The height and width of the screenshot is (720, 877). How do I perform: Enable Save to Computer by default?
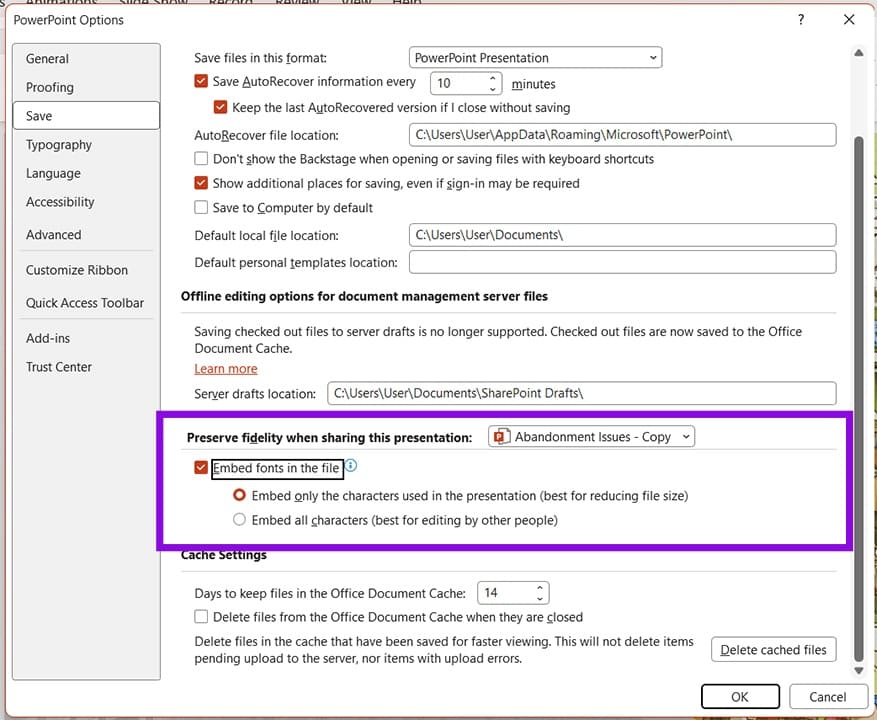201,208
